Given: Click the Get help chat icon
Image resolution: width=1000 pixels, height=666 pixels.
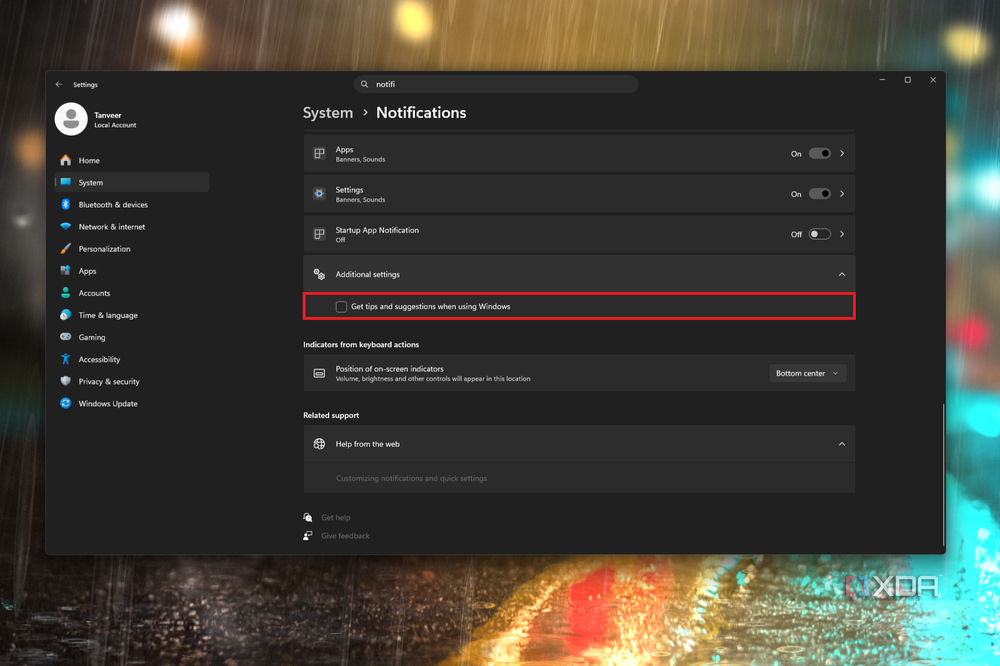Looking at the screenshot, I should tap(308, 517).
